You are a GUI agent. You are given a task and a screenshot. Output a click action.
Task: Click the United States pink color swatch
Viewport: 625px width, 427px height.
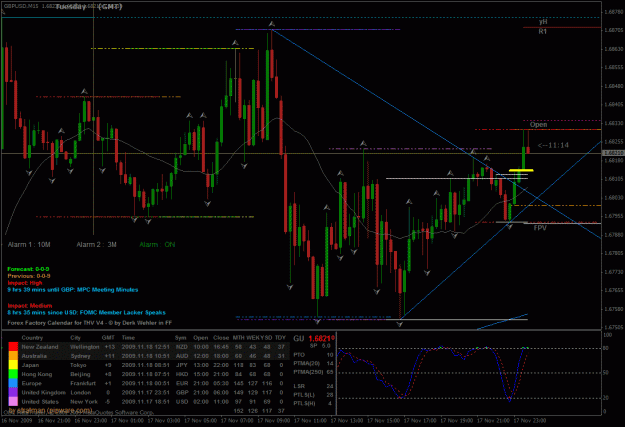(x=13, y=401)
